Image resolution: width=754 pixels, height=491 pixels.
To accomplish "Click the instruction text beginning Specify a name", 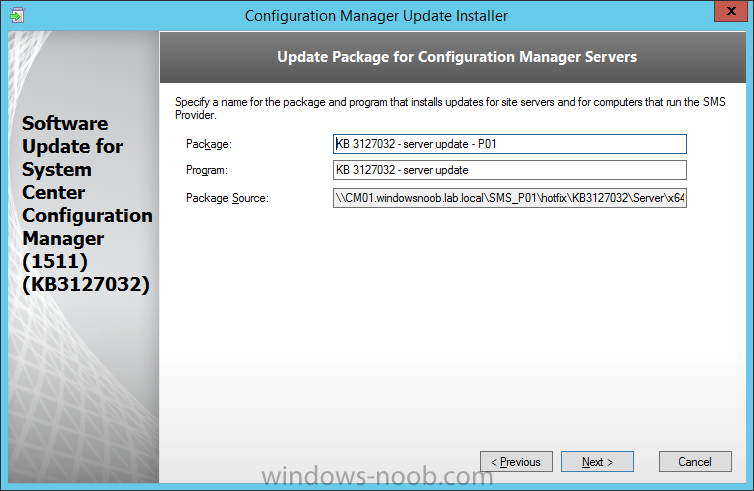I will (450, 108).
